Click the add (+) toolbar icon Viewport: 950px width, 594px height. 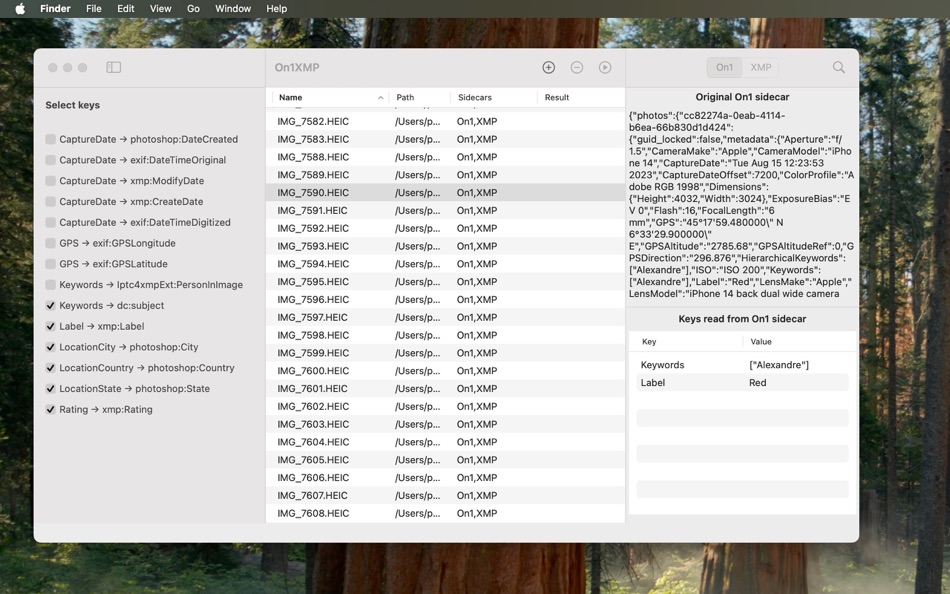point(548,66)
